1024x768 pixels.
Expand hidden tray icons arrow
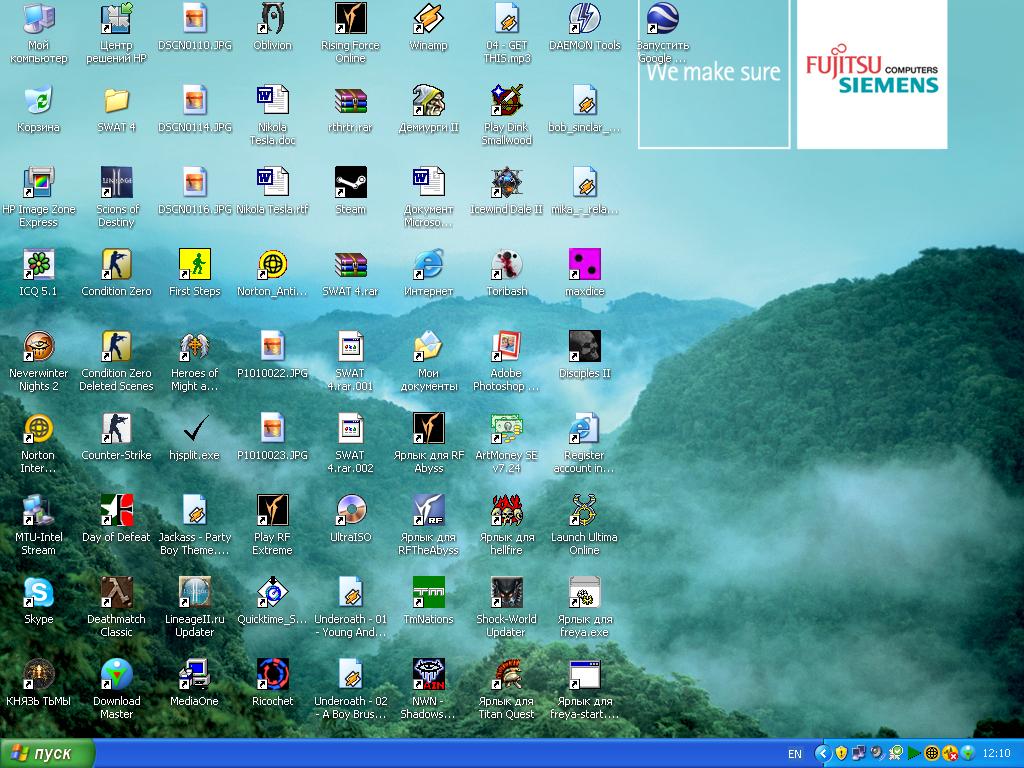point(823,754)
